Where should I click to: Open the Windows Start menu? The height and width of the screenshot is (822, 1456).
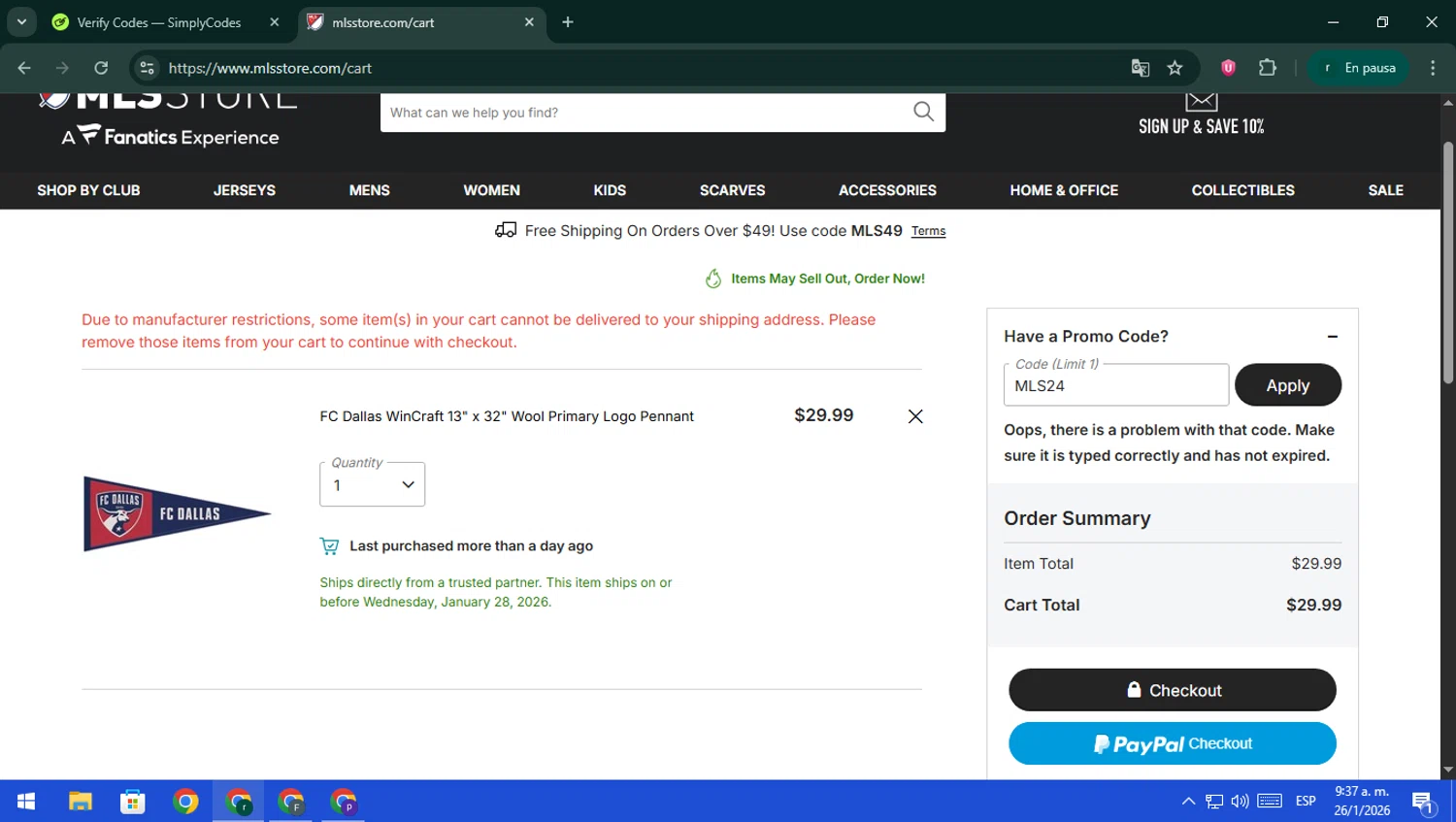(26, 802)
